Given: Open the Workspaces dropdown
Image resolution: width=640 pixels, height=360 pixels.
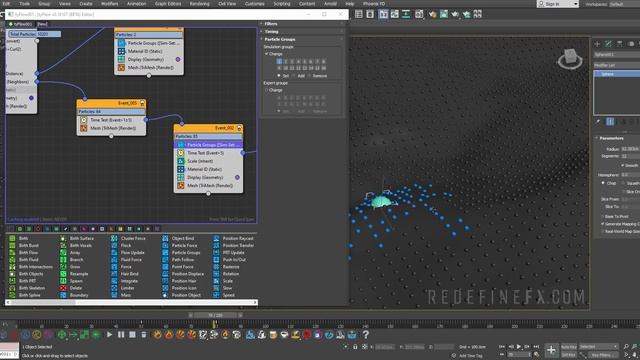Looking at the screenshot, I should 624,4.
